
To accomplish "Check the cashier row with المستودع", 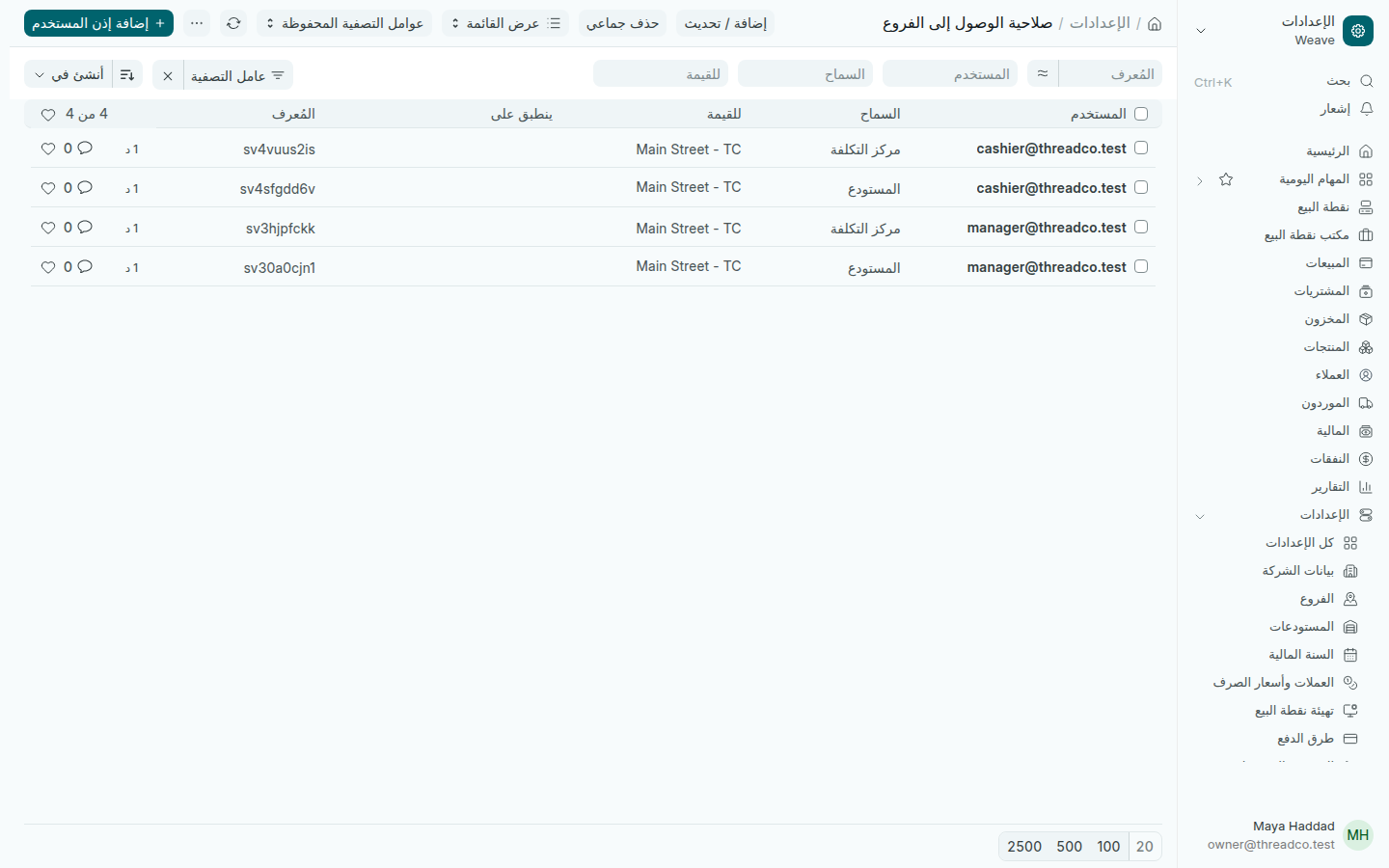I will click(1141, 187).
